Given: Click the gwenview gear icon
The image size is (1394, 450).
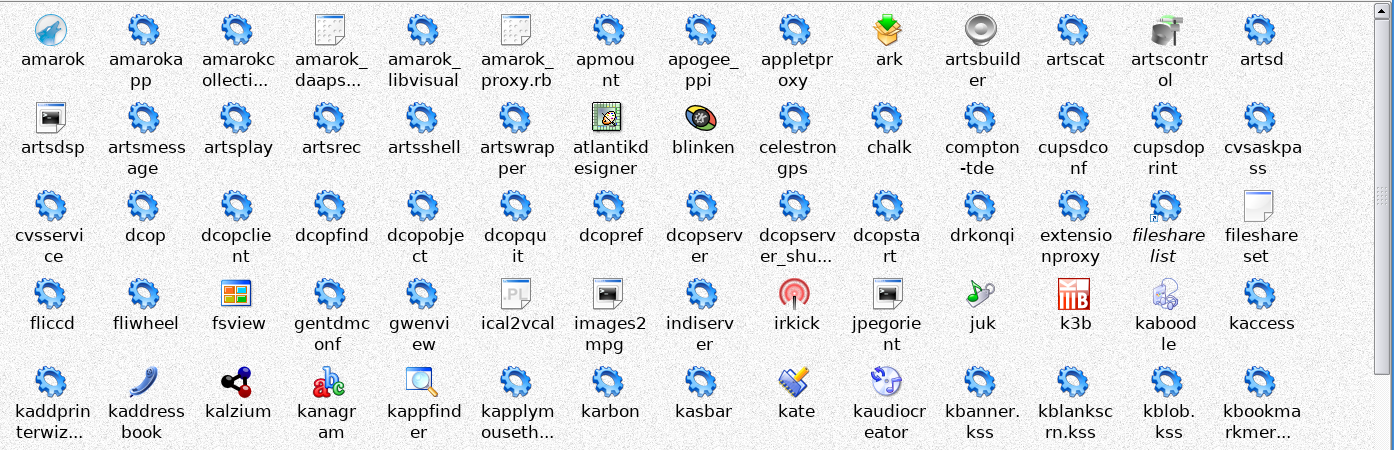Looking at the screenshot, I should 422,294.
